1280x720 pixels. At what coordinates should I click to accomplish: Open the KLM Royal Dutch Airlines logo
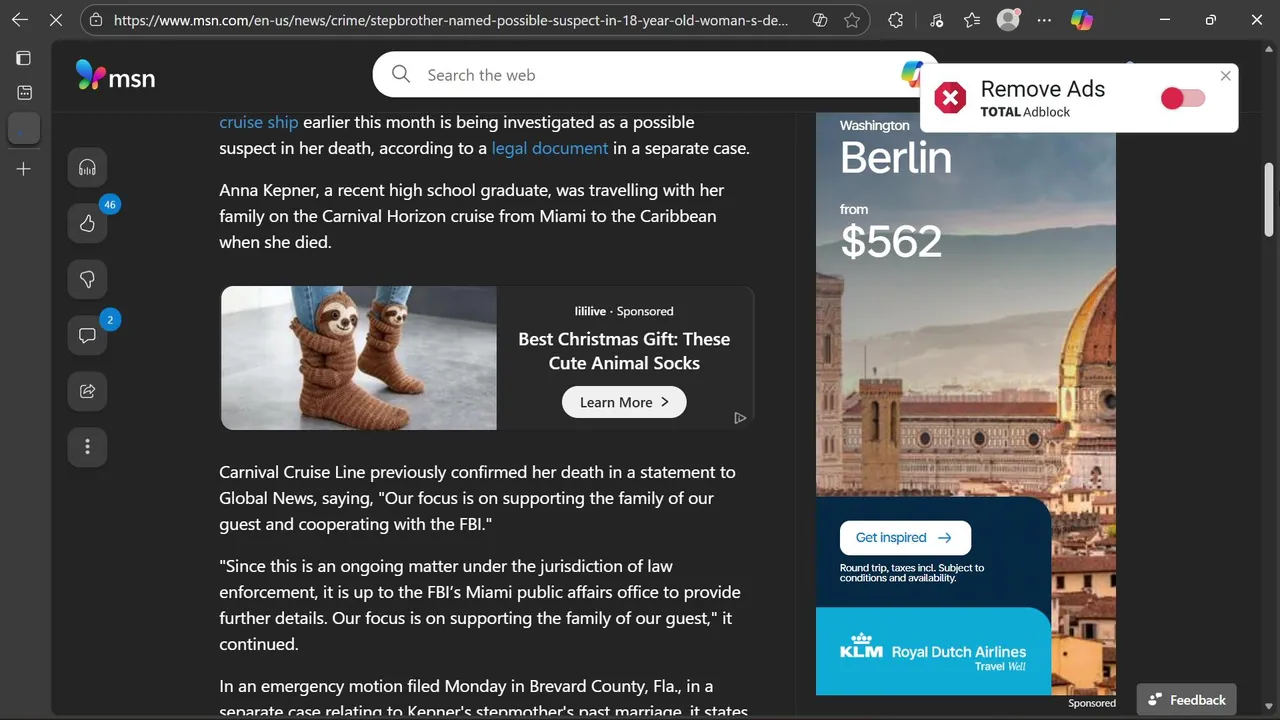pyautogui.click(x=933, y=651)
